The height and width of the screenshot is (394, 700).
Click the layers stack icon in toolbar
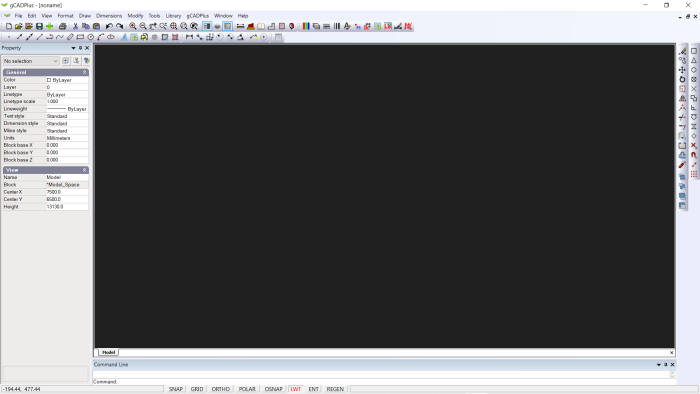pyautogui.click(x=316, y=26)
